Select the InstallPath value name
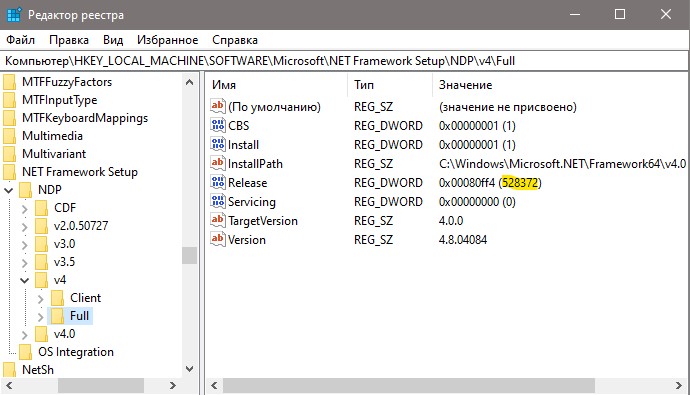The image size is (690, 395). (255, 164)
